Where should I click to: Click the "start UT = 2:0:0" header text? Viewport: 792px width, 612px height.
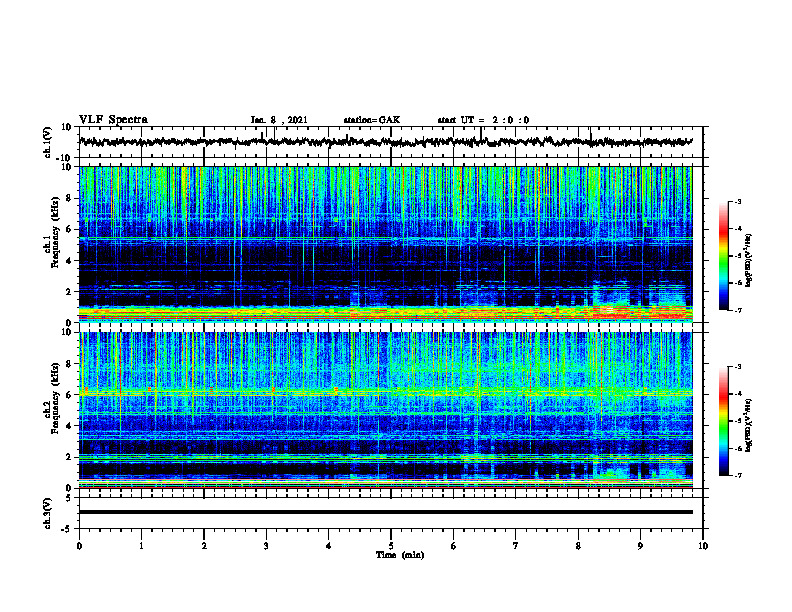[483, 120]
